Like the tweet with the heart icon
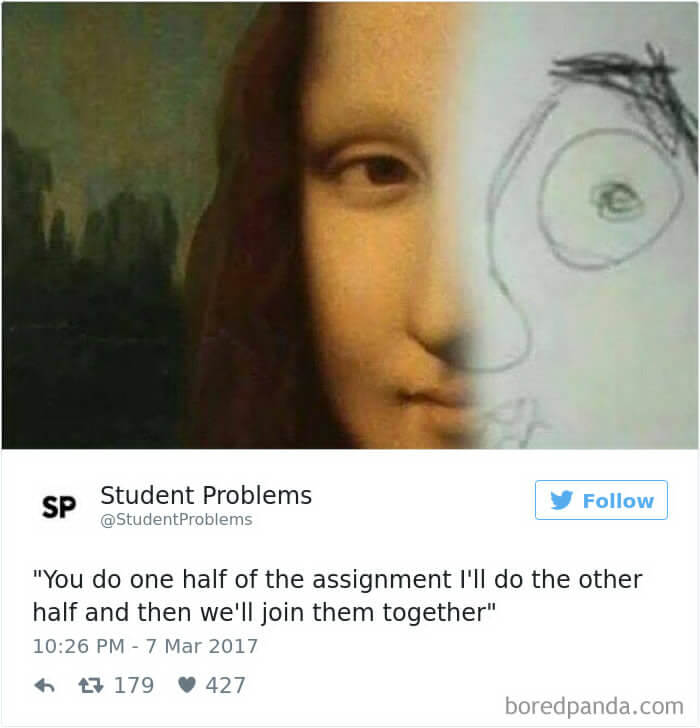The image size is (700, 728). pos(187,685)
